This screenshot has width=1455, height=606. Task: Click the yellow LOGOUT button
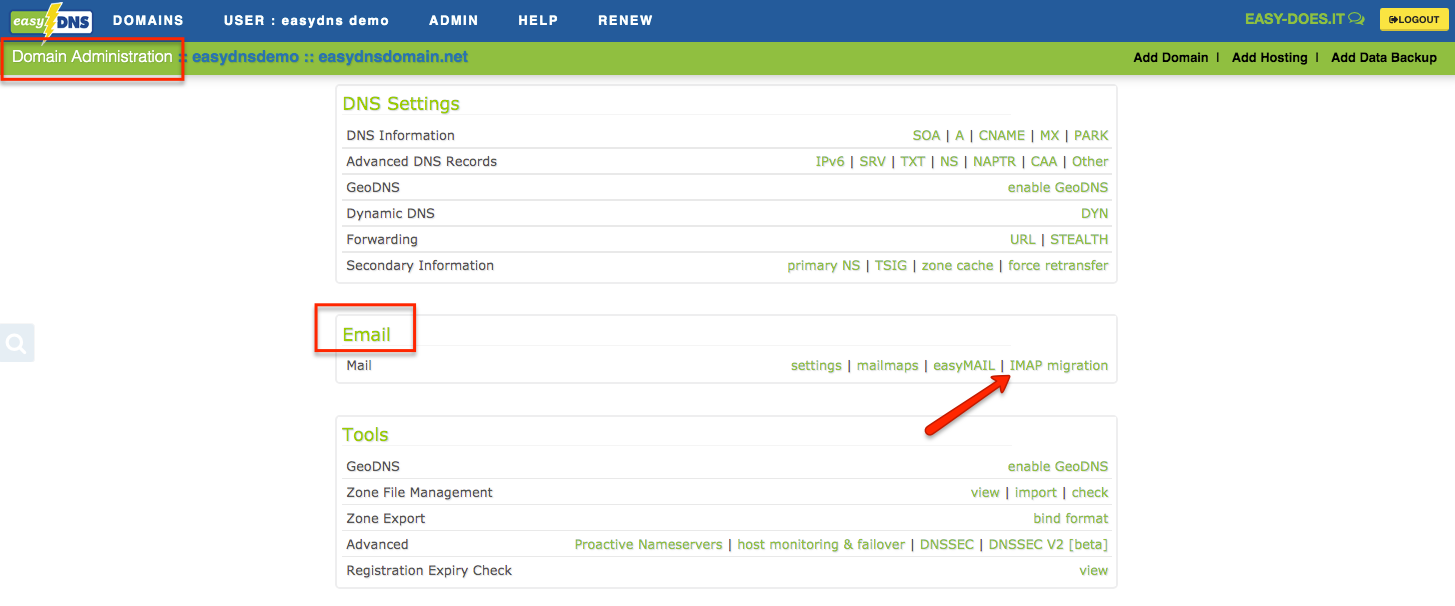click(1414, 19)
